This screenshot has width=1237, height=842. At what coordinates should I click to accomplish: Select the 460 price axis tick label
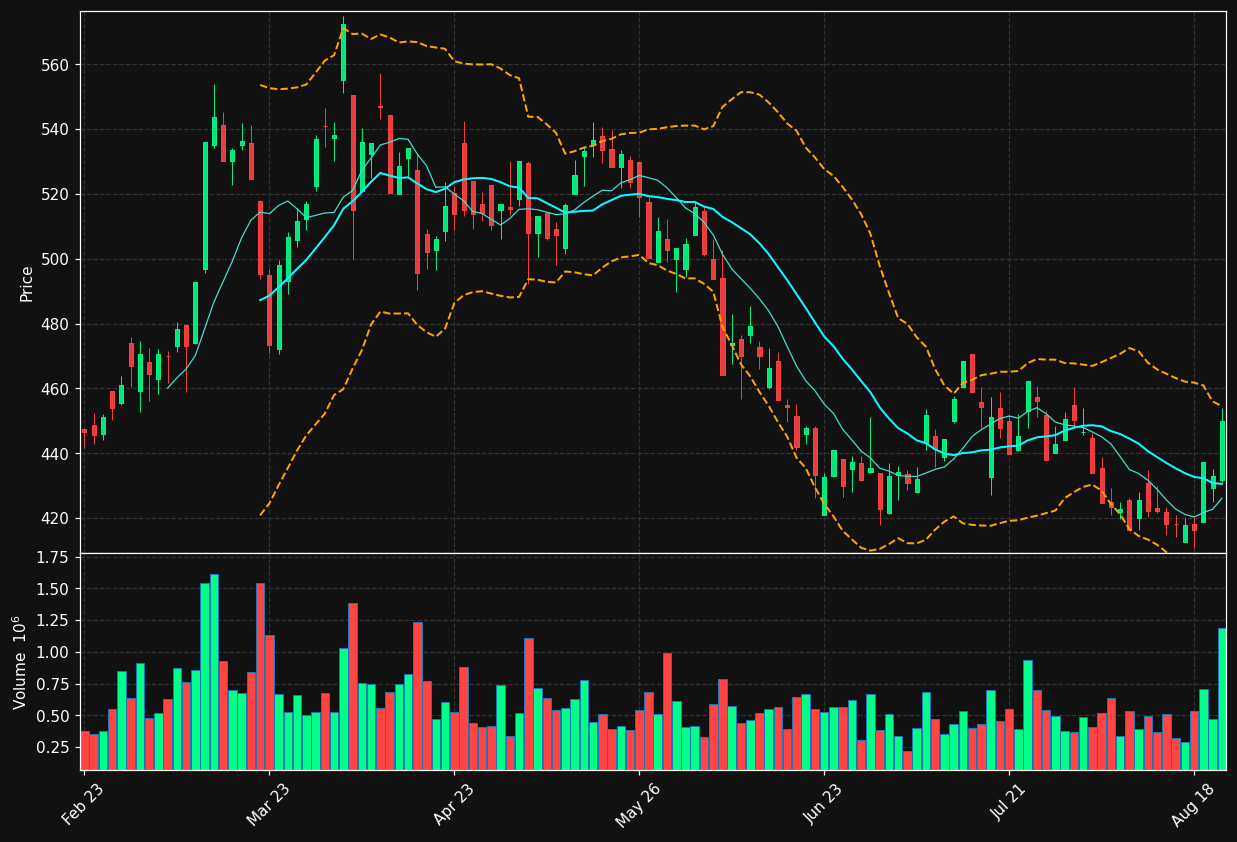click(56, 389)
